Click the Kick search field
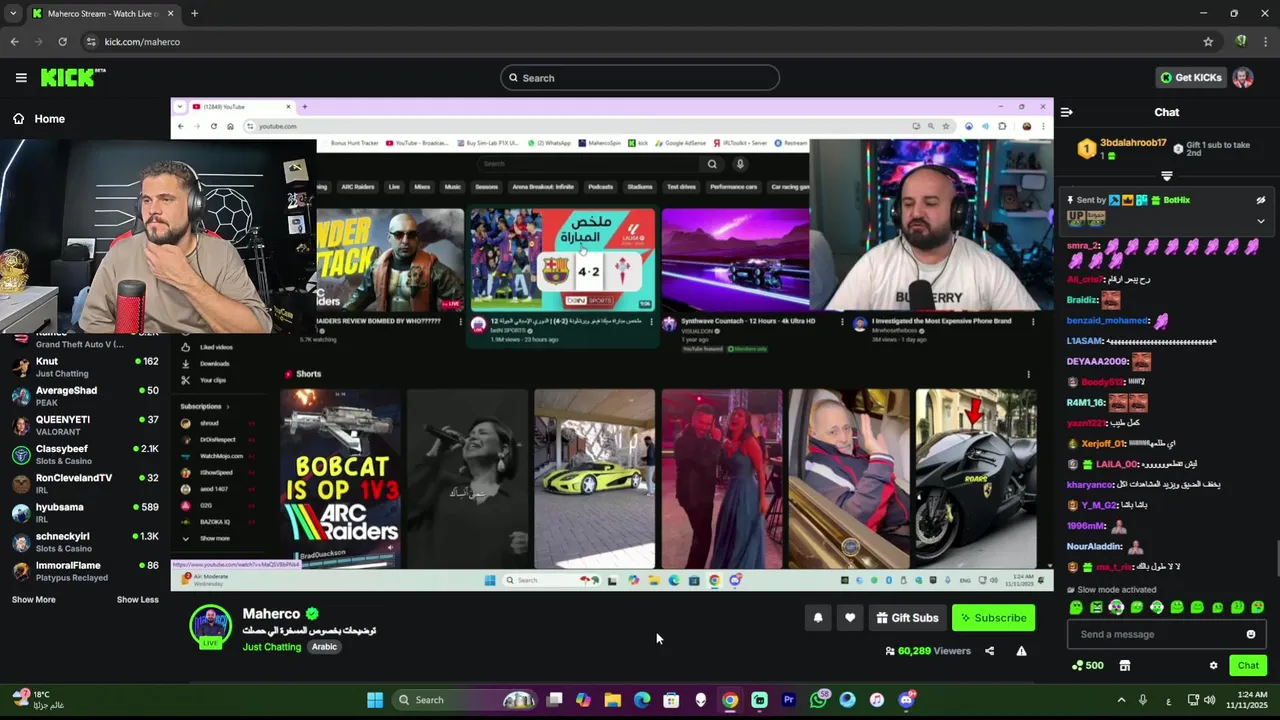The height and width of the screenshot is (720, 1280). [640, 78]
